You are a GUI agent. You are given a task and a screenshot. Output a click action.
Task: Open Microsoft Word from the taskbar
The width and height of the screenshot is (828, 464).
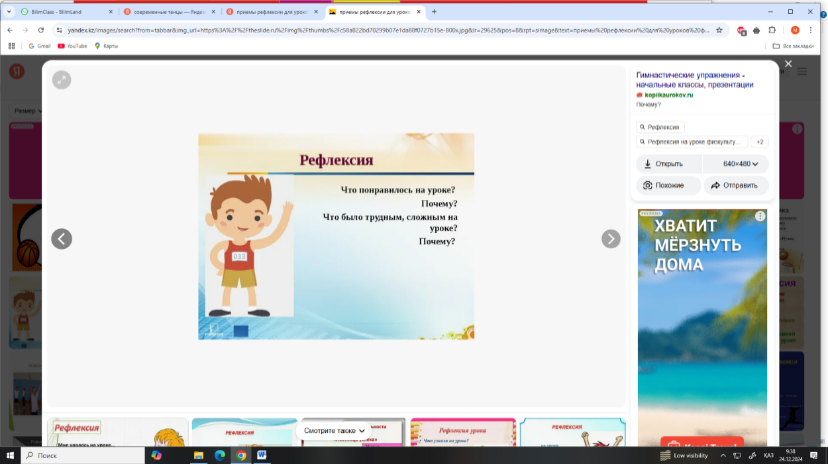262,455
